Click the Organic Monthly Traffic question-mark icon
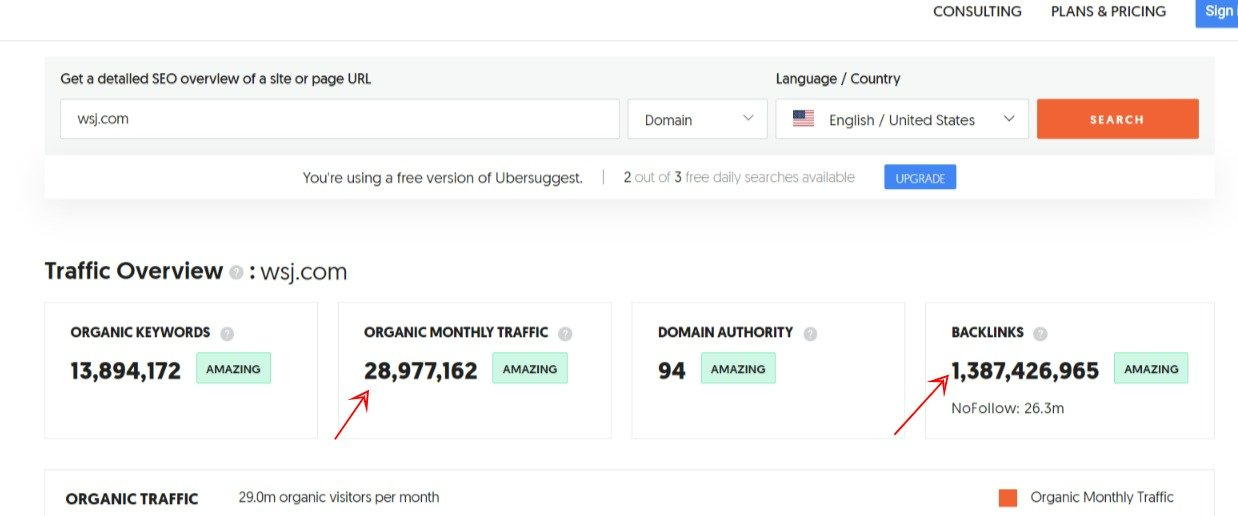 coord(565,333)
